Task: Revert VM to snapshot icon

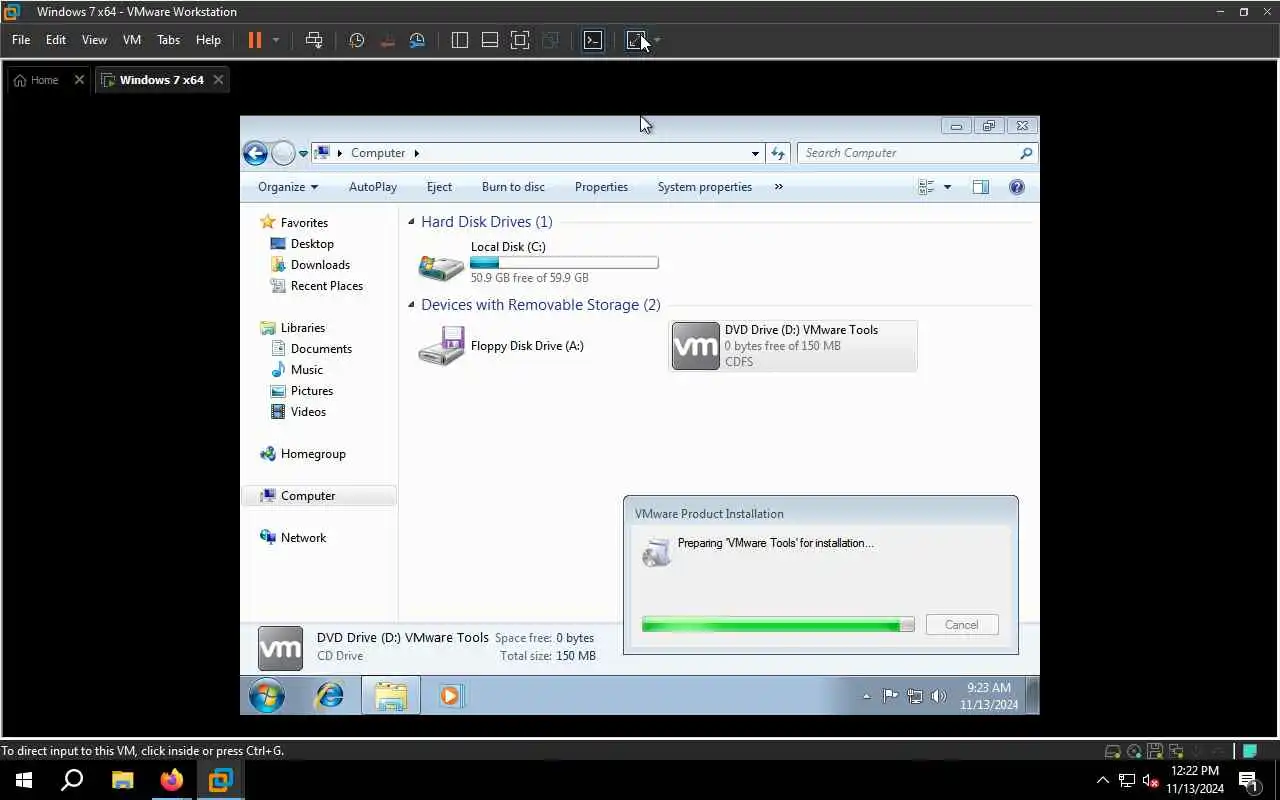Action: (x=387, y=40)
